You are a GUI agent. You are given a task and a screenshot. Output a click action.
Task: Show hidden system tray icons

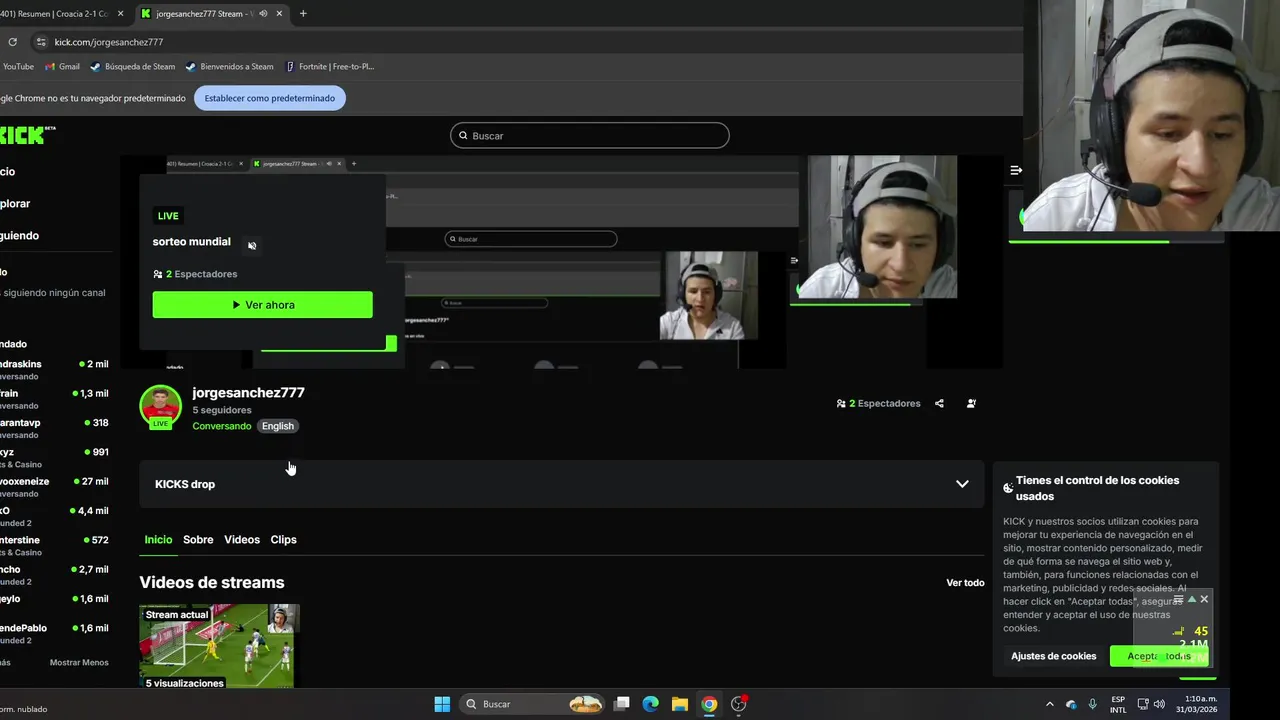click(x=1049, y=704)
